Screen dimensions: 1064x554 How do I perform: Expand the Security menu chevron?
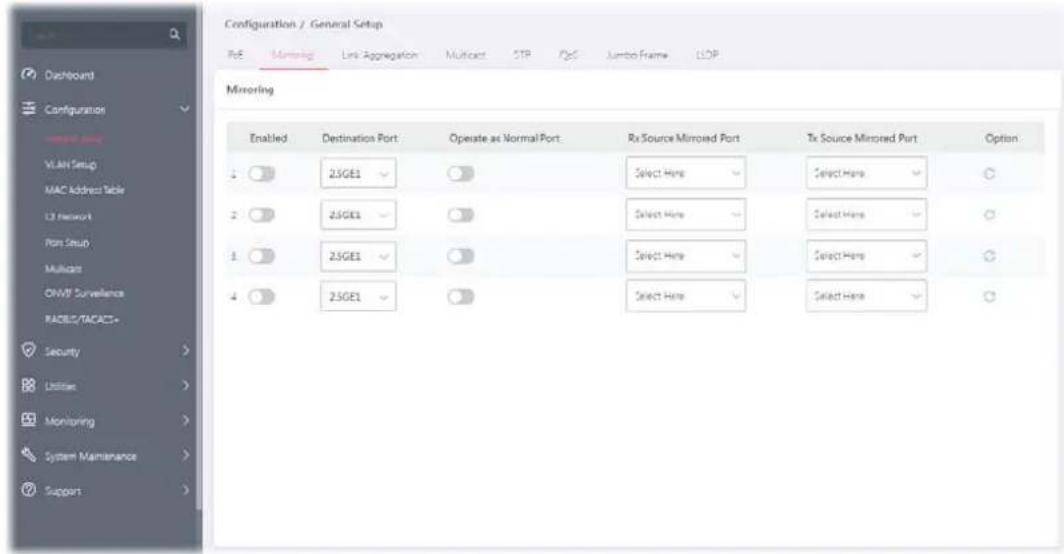tap(185, 351)
